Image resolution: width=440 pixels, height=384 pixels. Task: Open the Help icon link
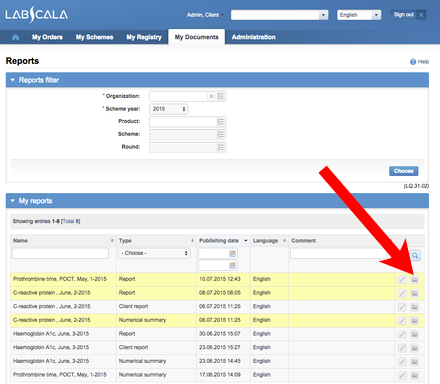pyautogui.click(x=413, y=62)
